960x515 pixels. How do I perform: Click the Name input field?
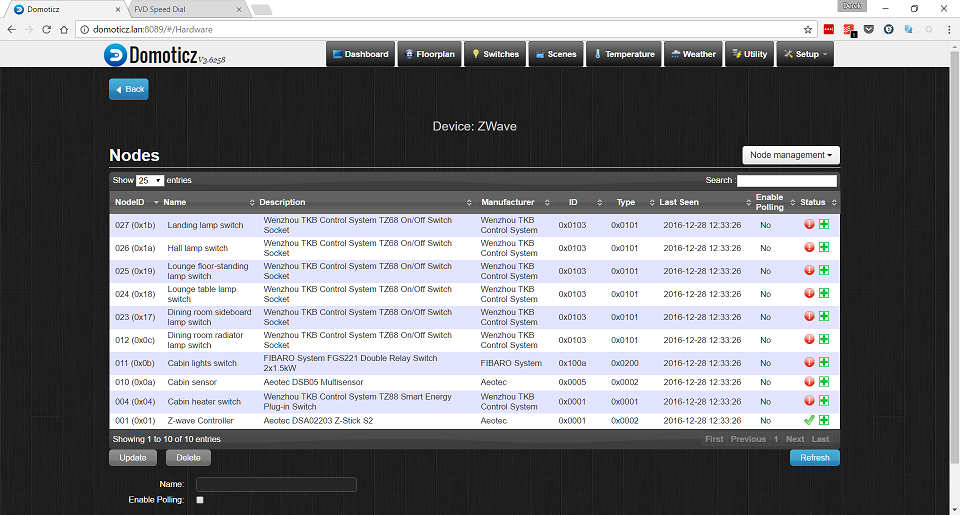point(276,484)
